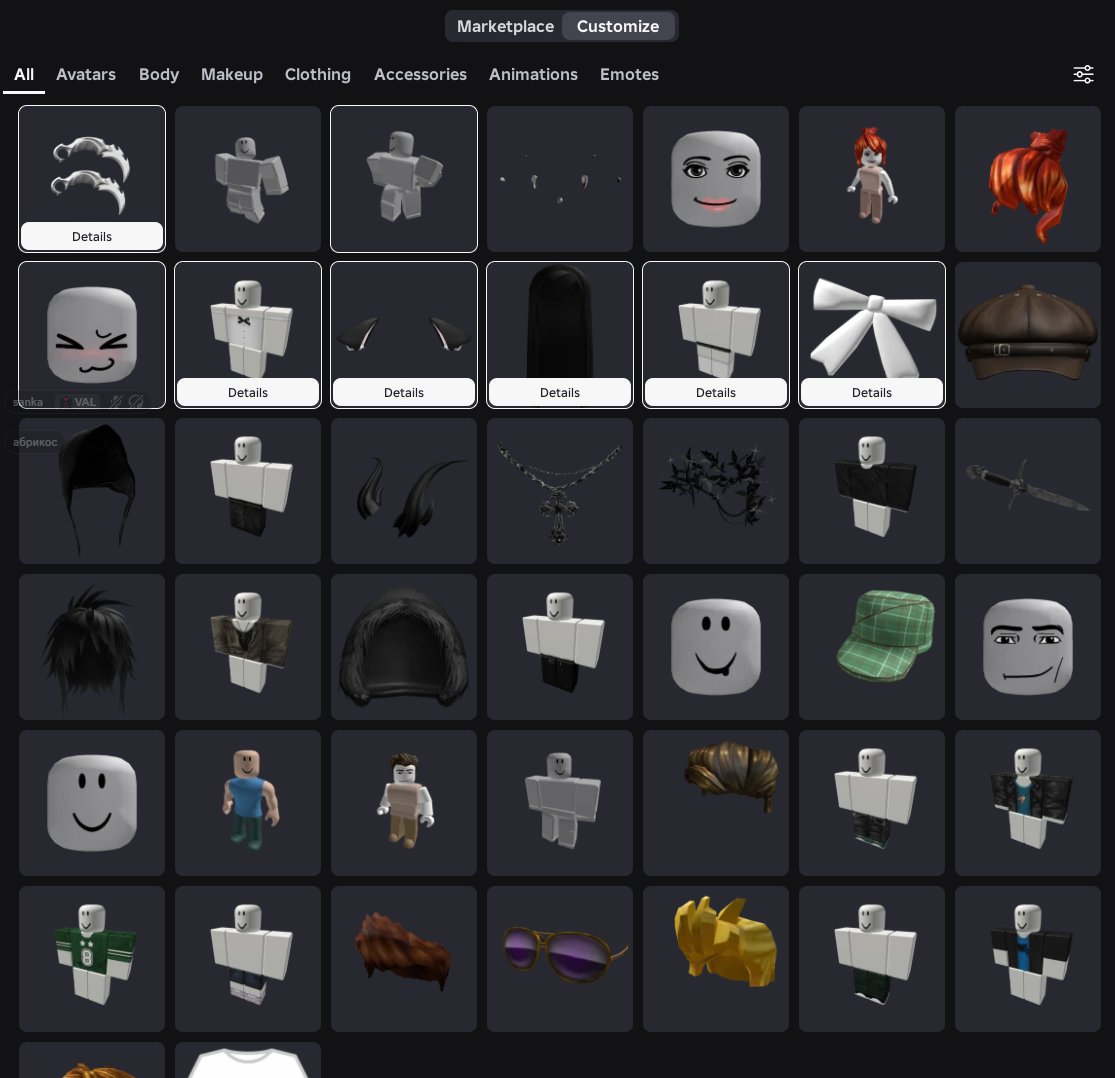Select the black fur-trimmed hood

point(404,647)
